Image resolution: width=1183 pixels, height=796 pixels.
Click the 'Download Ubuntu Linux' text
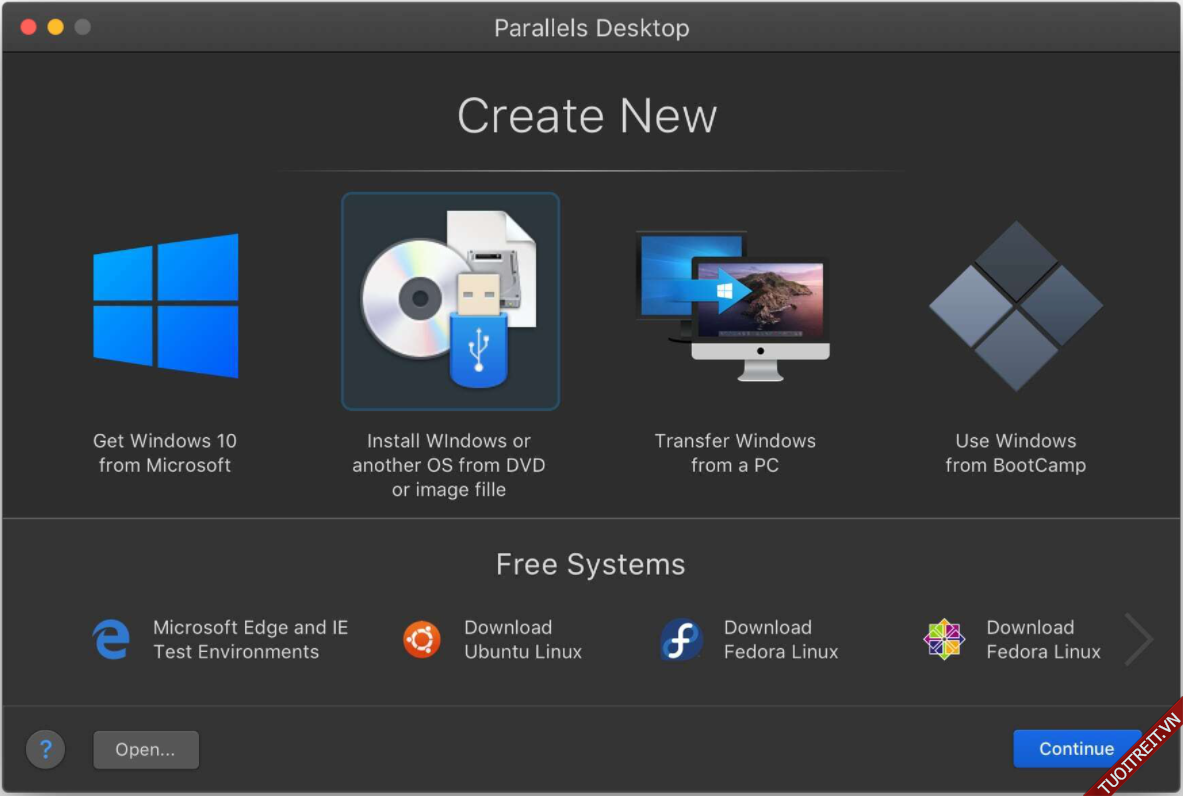(x=522, y=640)
